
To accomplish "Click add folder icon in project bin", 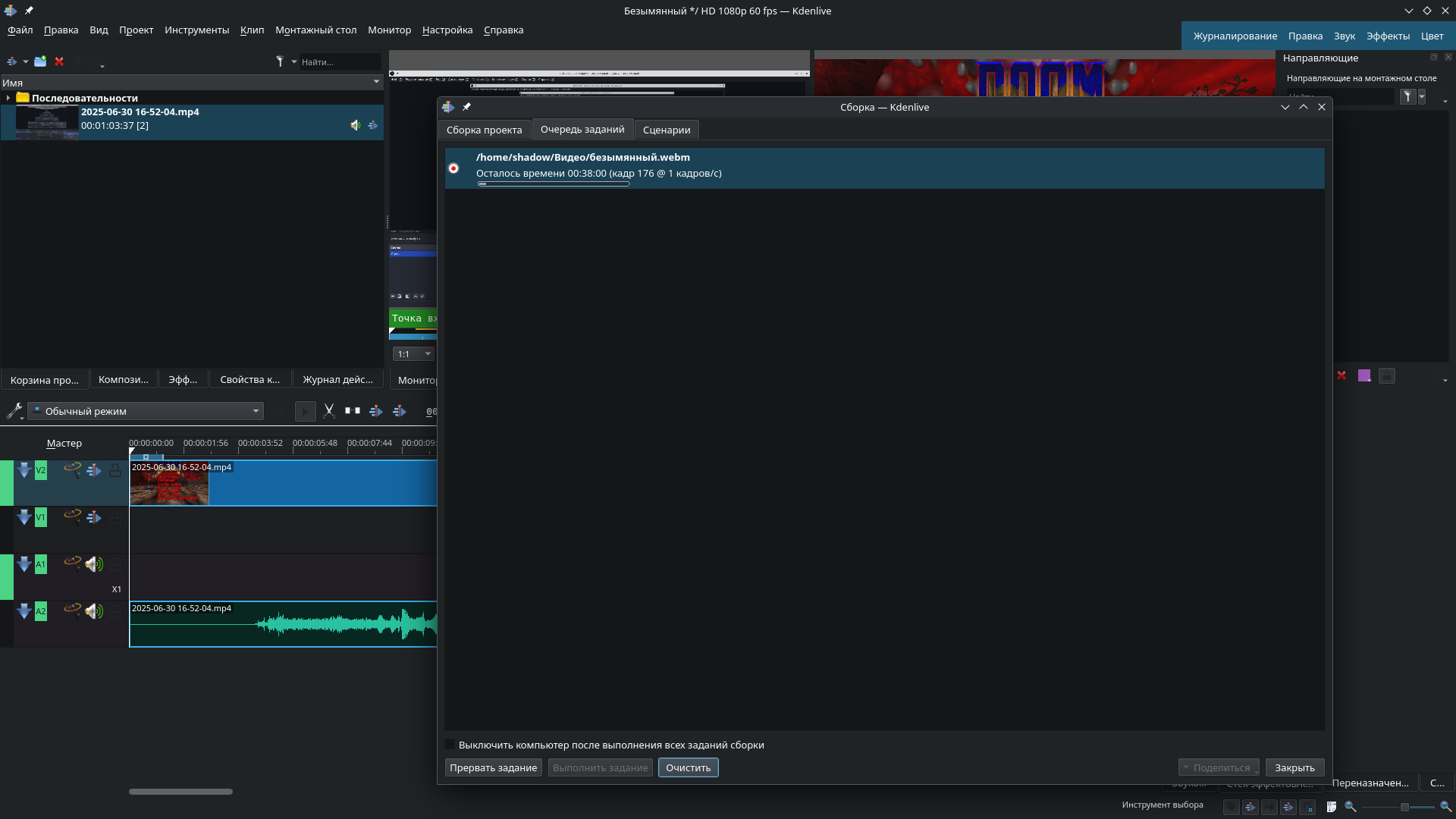I will [40, 61].
